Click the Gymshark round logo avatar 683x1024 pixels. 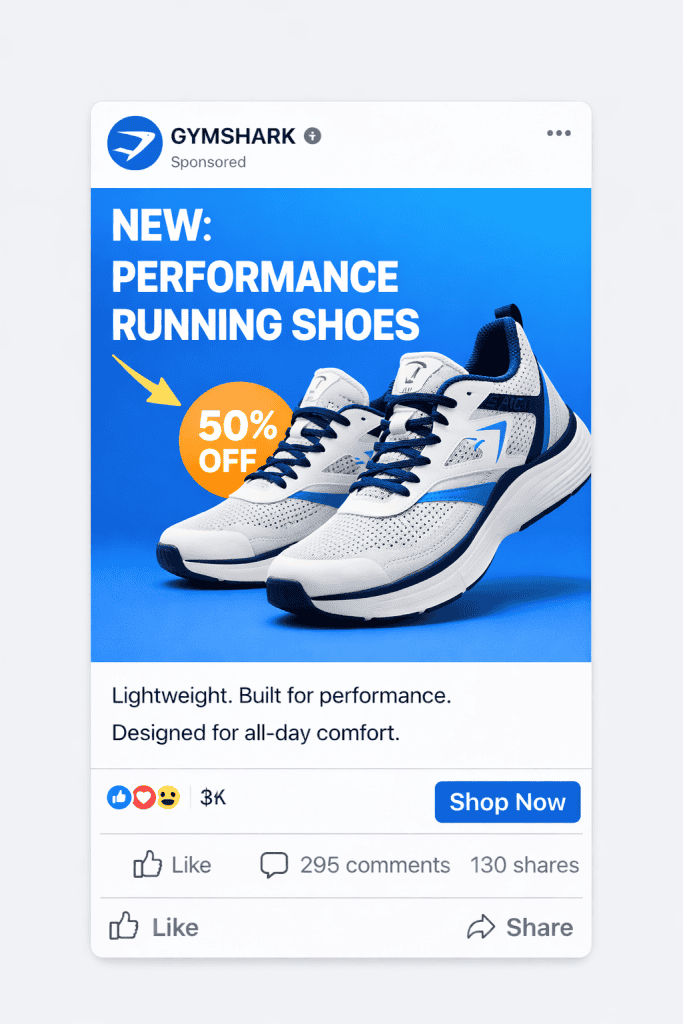point(135,143)
